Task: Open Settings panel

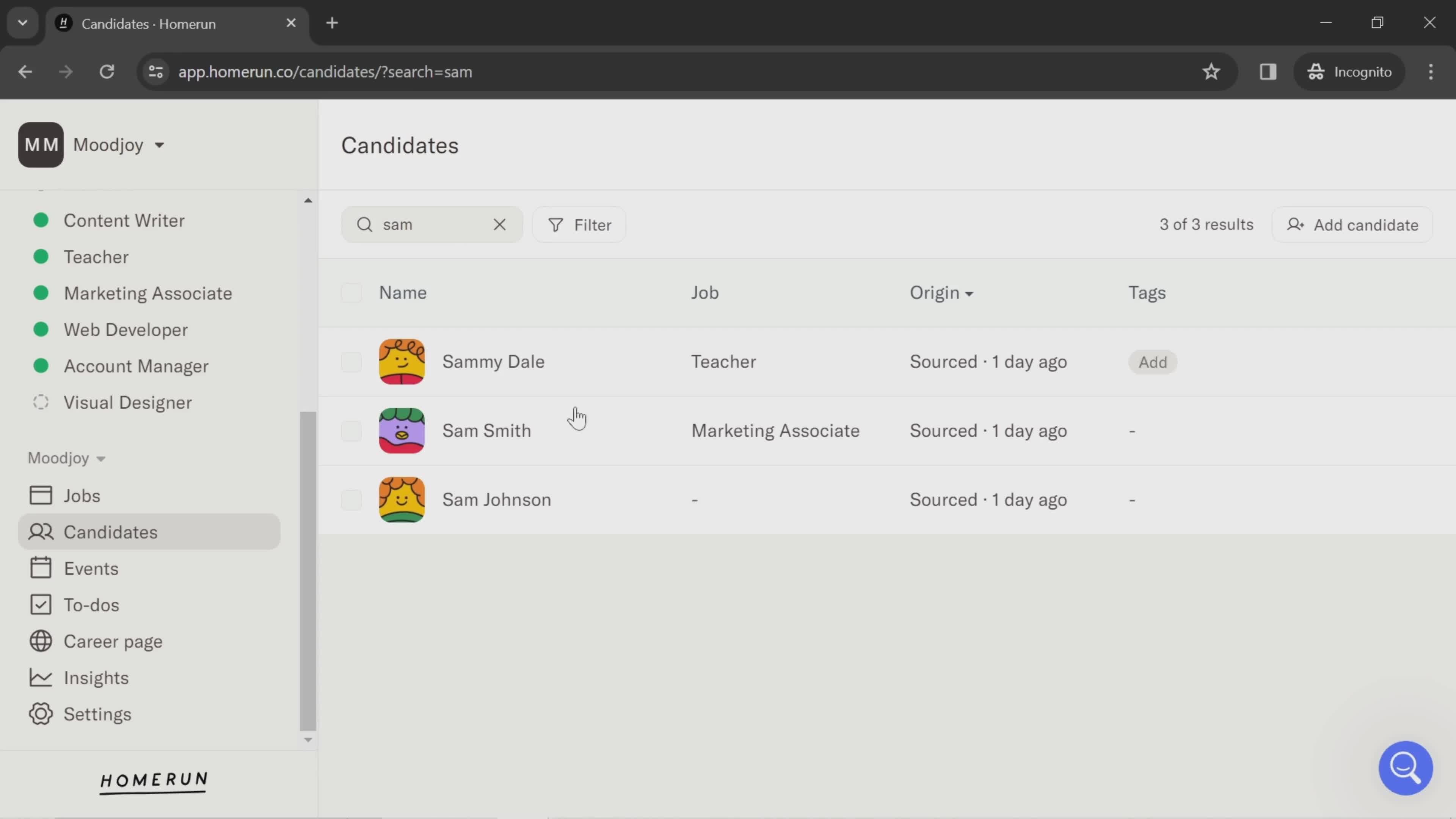Action: (97, 714)
